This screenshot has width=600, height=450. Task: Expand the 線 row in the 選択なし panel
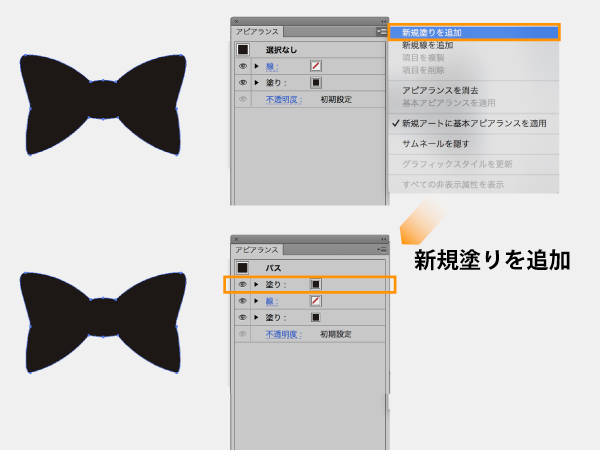[x=256, y=66]
